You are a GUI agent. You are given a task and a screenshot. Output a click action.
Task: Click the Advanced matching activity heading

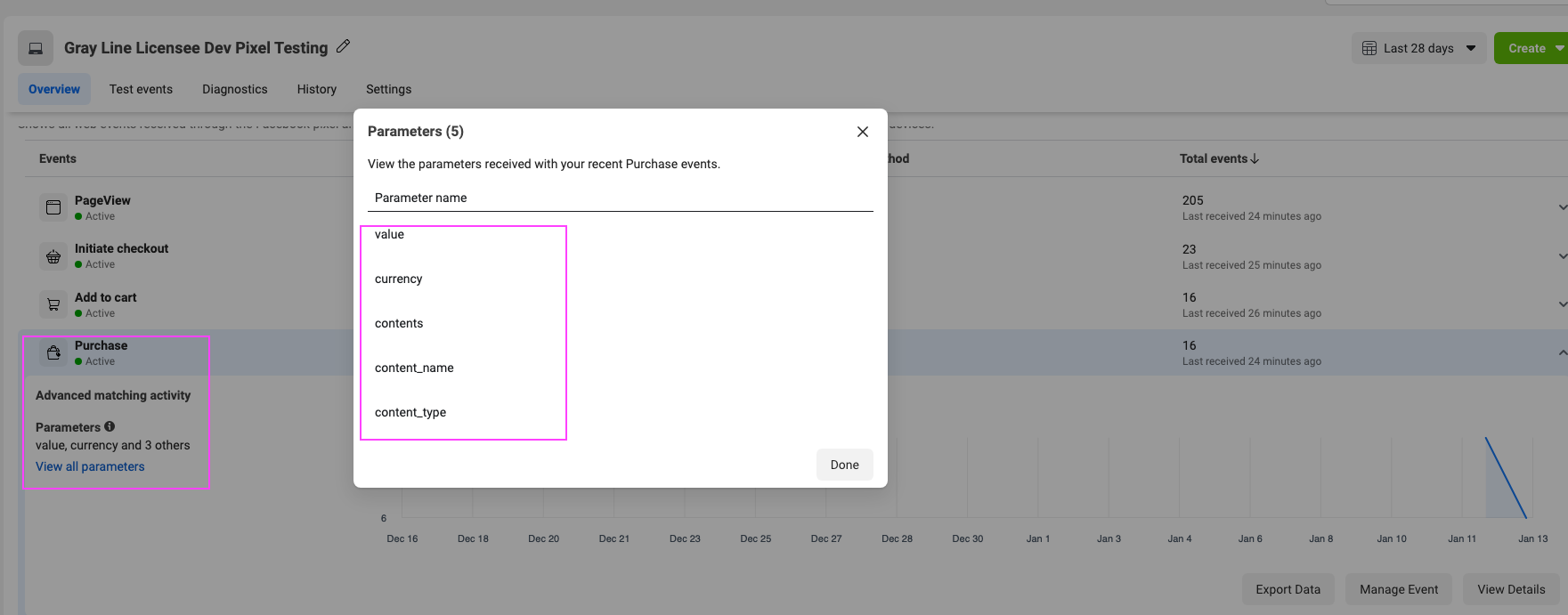pos(113,395)
